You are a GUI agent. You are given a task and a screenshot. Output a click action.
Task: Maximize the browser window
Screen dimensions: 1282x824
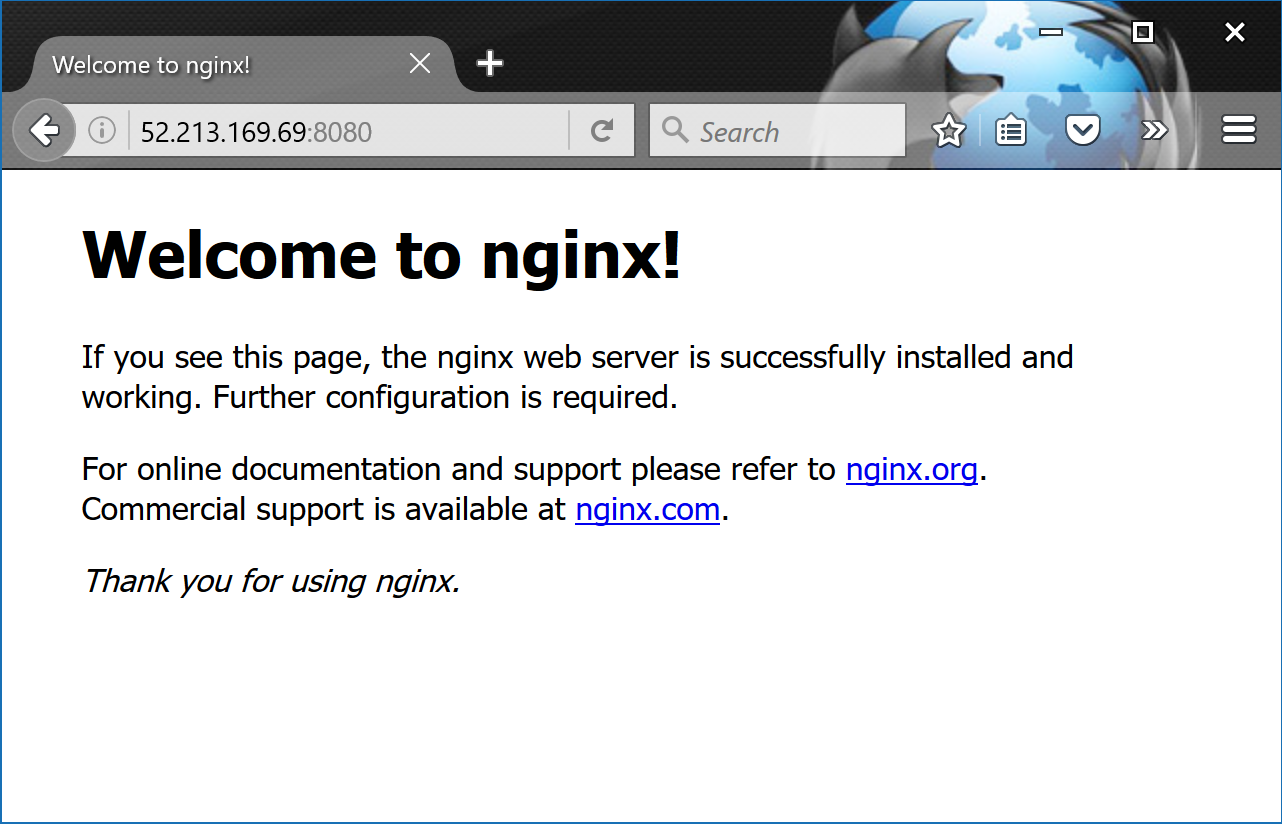[x=1142, y=32]
